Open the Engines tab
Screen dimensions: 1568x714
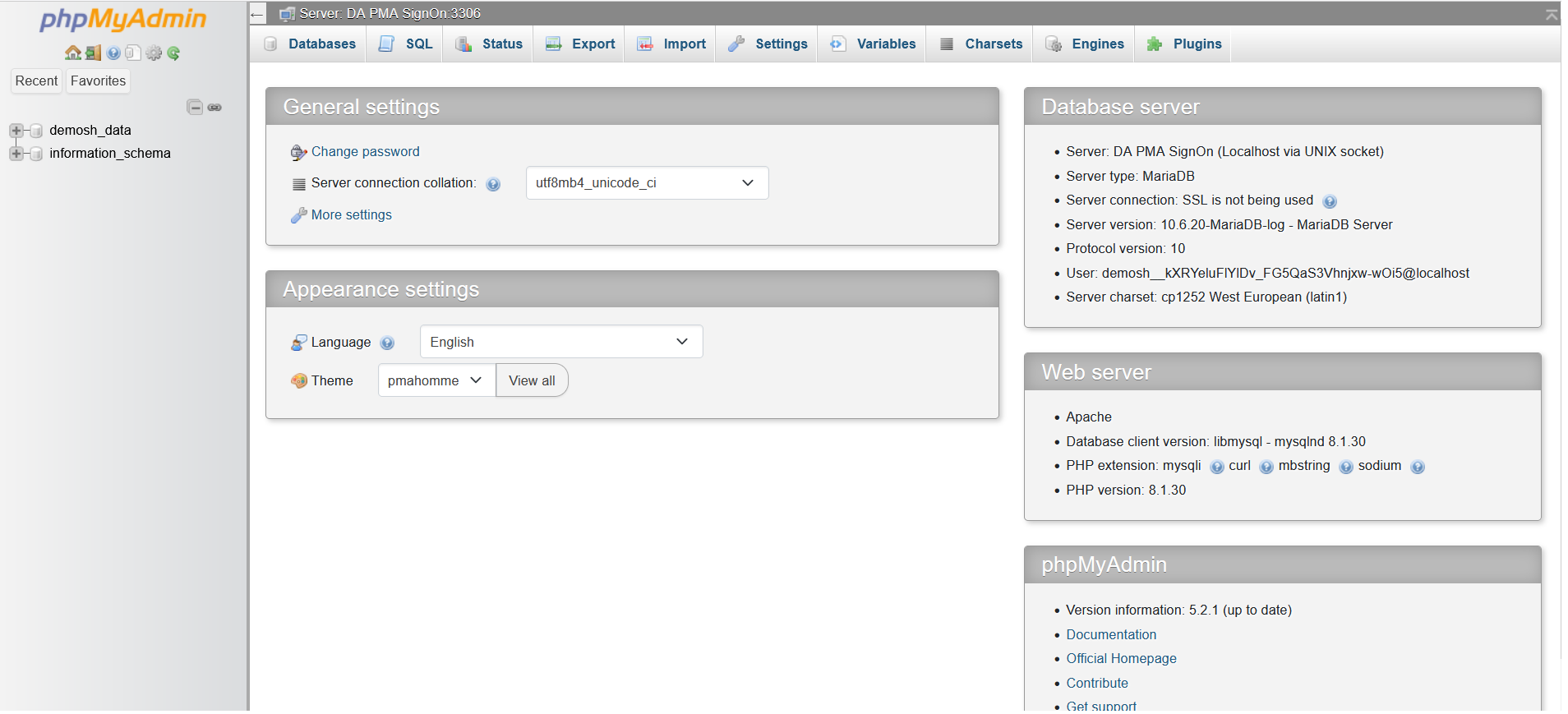tap(1085, 44)
